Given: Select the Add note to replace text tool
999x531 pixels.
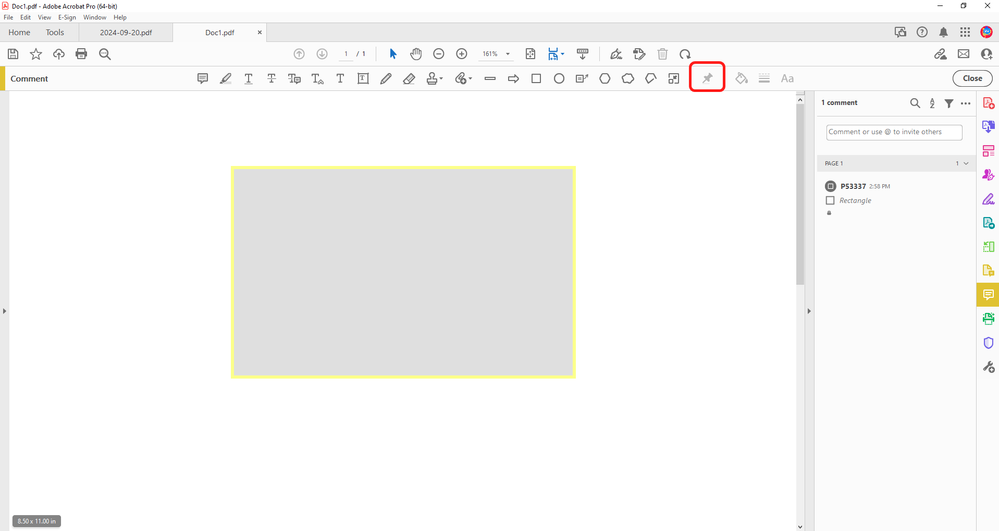Looking at the screenshot, I should coord(294,78).
